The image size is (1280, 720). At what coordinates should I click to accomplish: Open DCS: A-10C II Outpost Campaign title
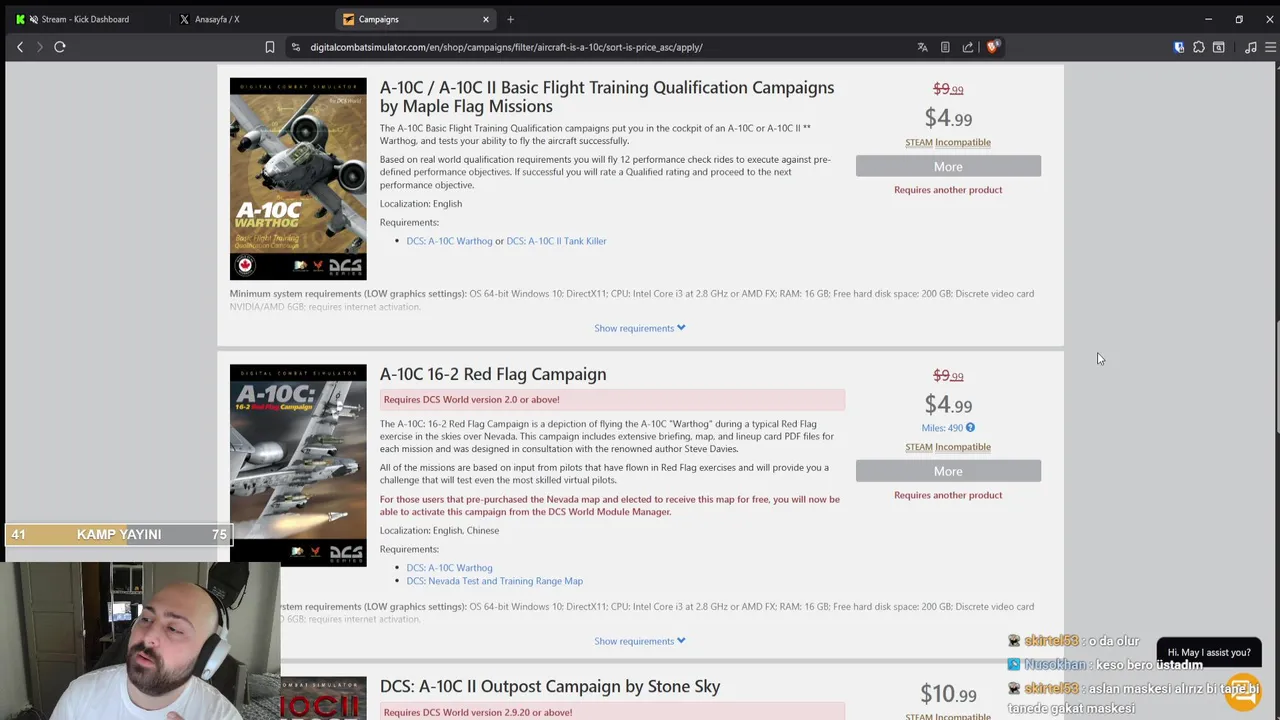(550, 686)
